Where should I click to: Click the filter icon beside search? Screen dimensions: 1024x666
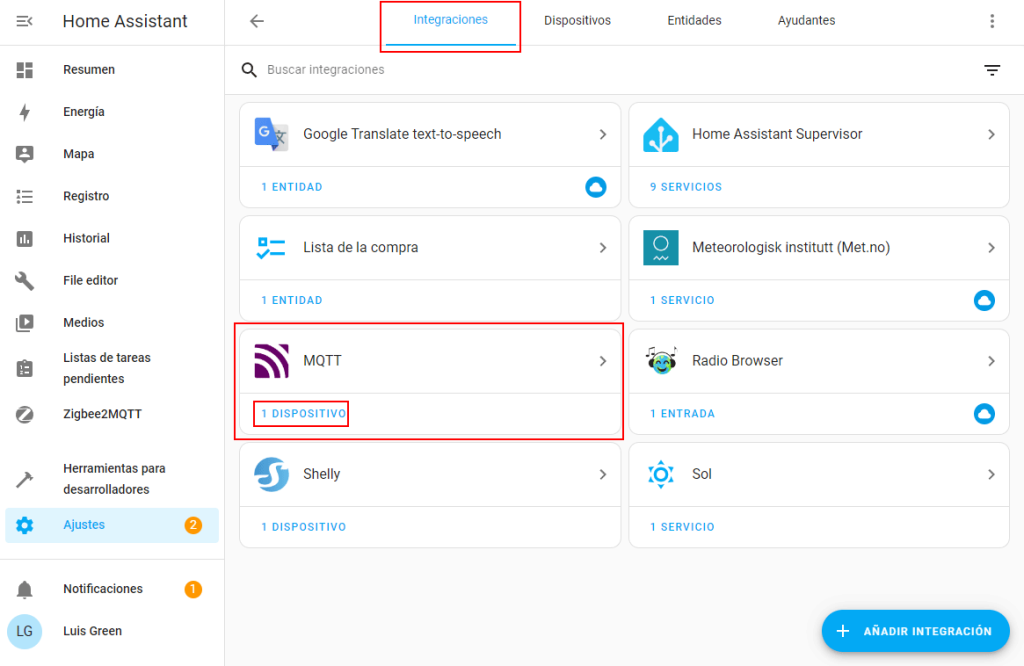click(992, 70)
